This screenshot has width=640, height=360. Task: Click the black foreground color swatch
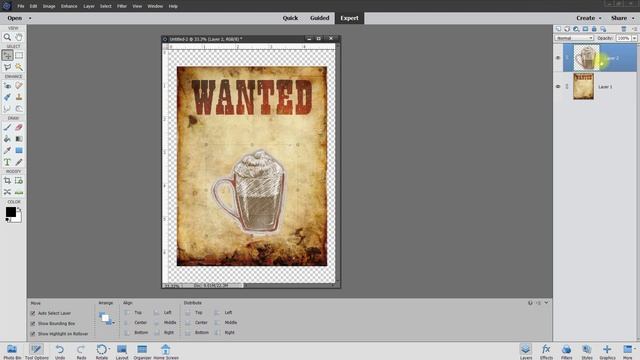11,212
